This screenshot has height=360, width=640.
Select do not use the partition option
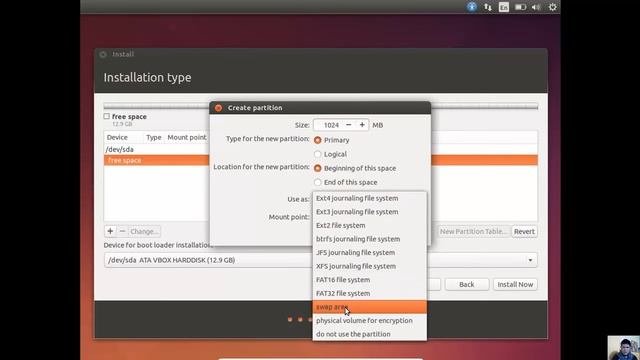pos(369,334)
